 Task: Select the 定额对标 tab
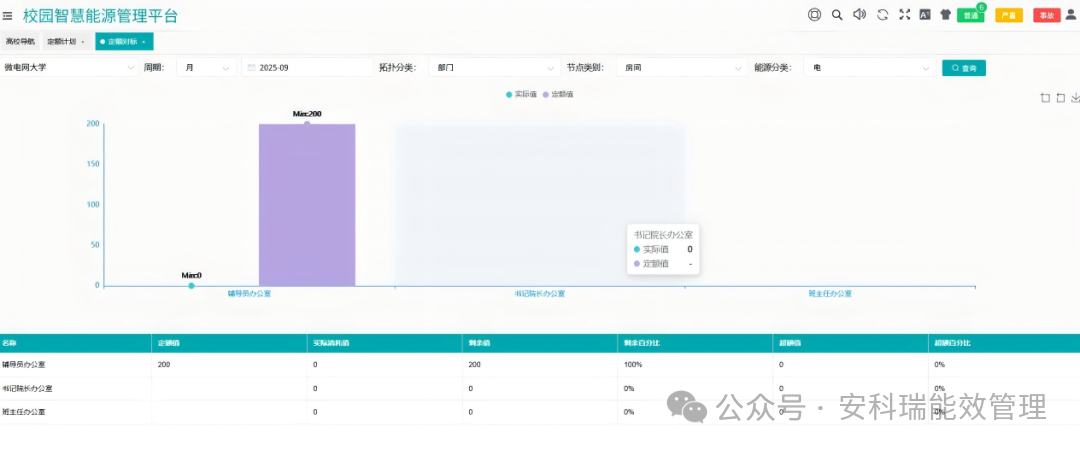[x=122, y=42]
